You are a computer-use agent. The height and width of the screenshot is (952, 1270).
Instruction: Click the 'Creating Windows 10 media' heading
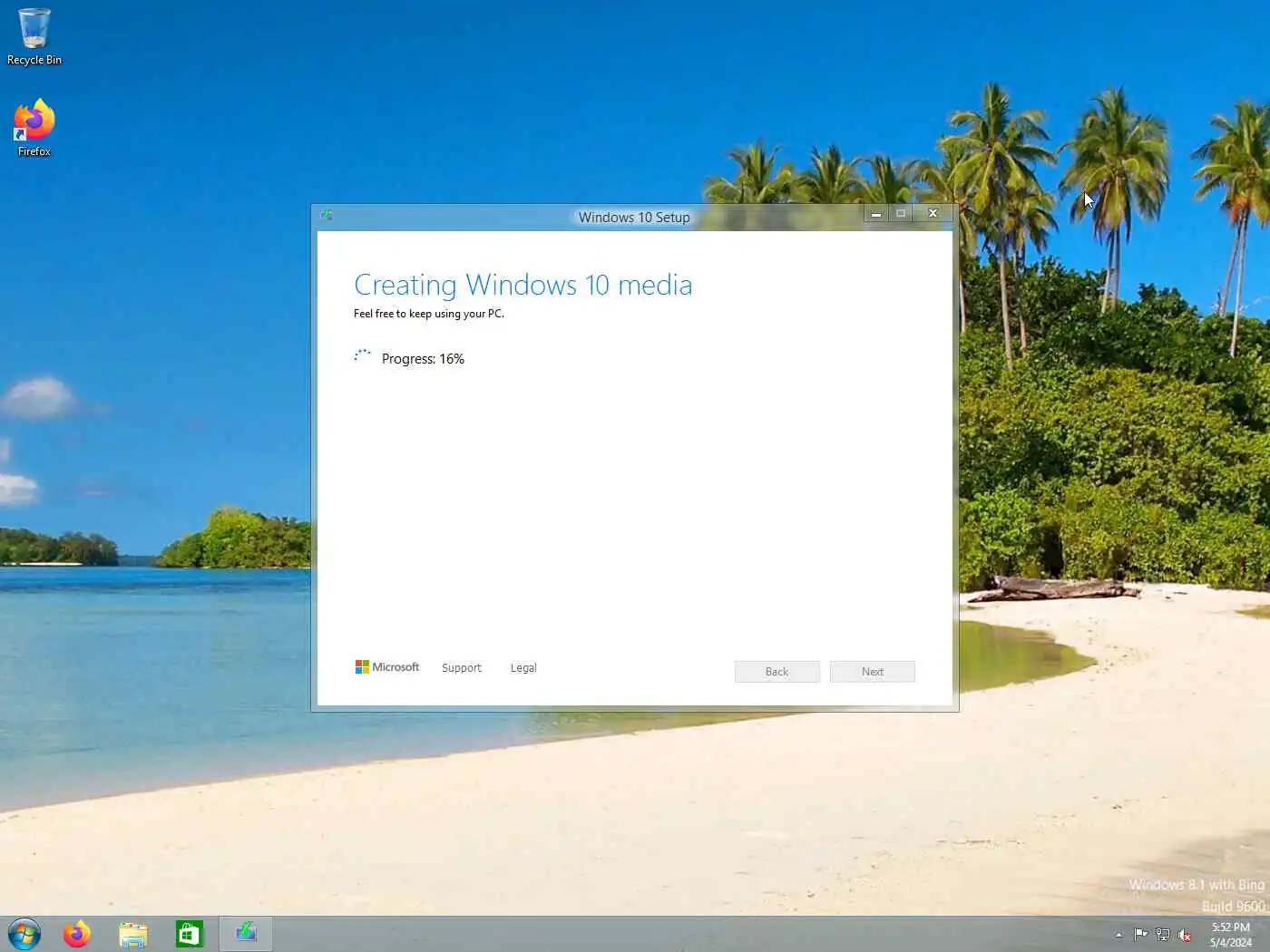click(x=523, y=285)
